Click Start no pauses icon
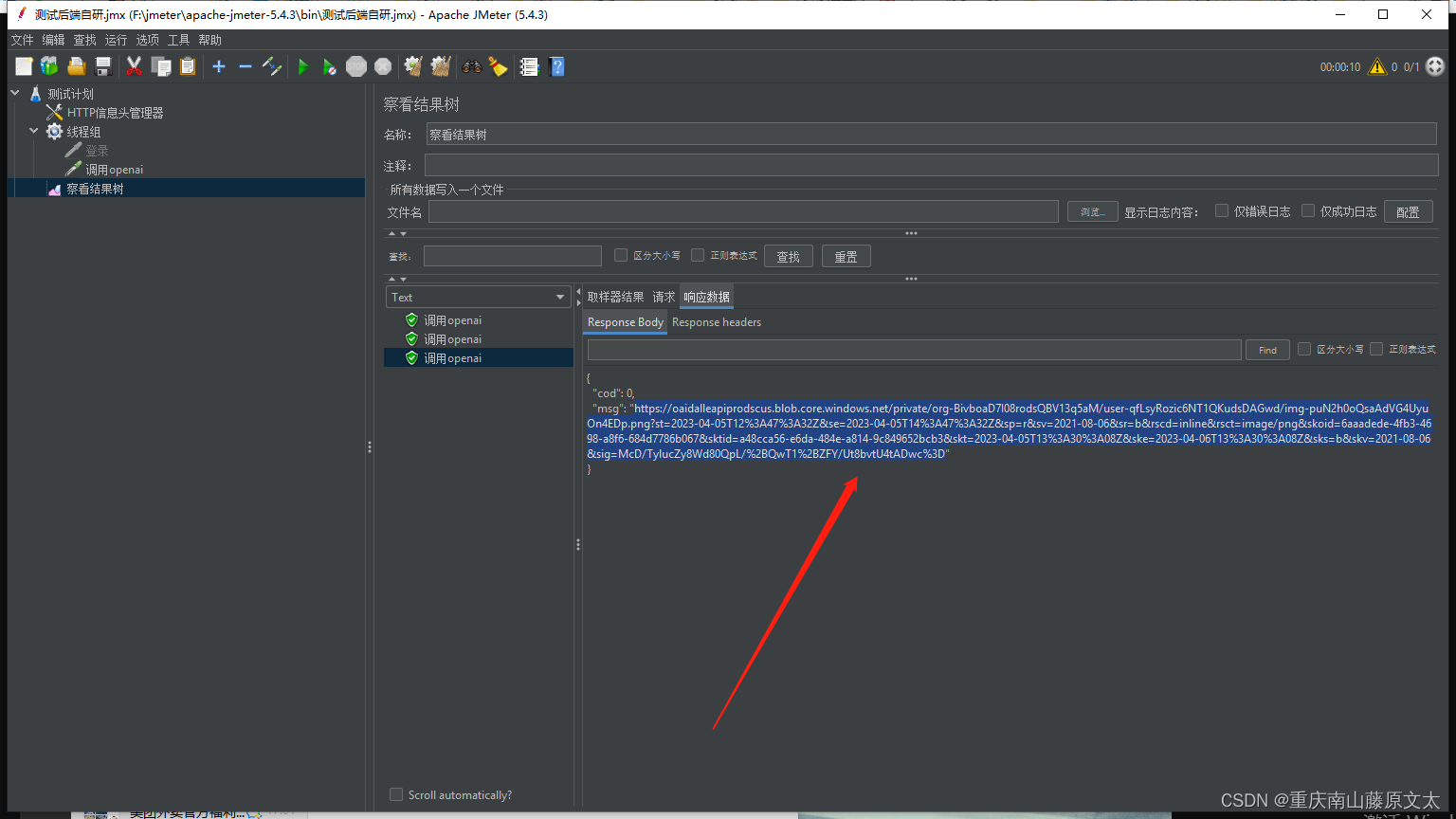 329,66
